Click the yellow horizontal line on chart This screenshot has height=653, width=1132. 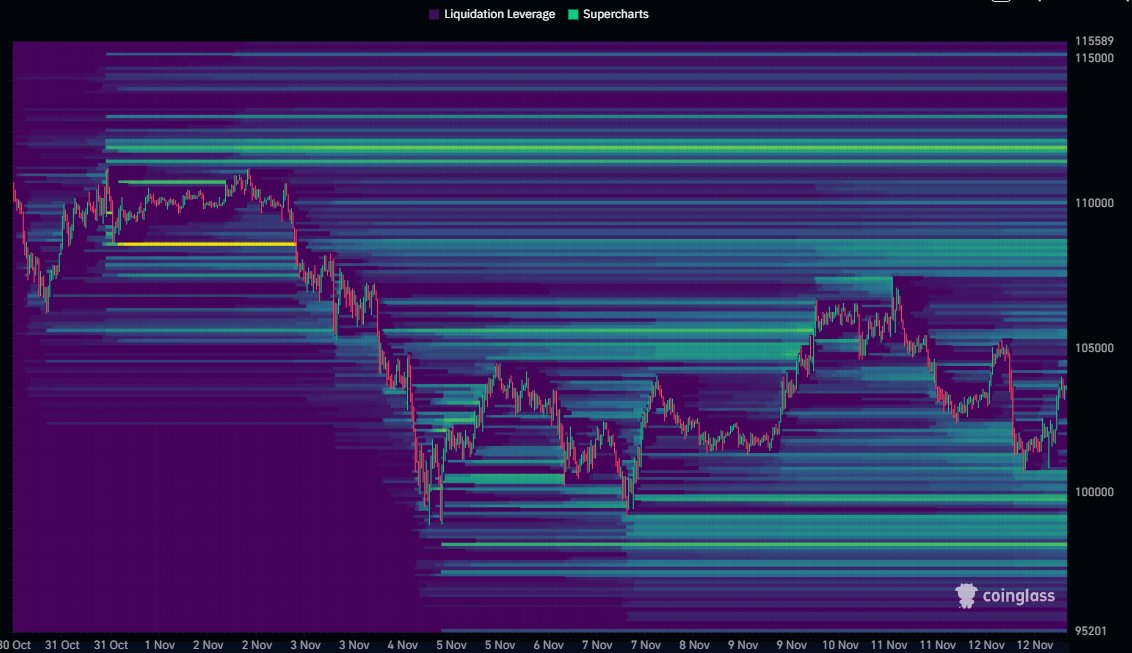[205, 244]
